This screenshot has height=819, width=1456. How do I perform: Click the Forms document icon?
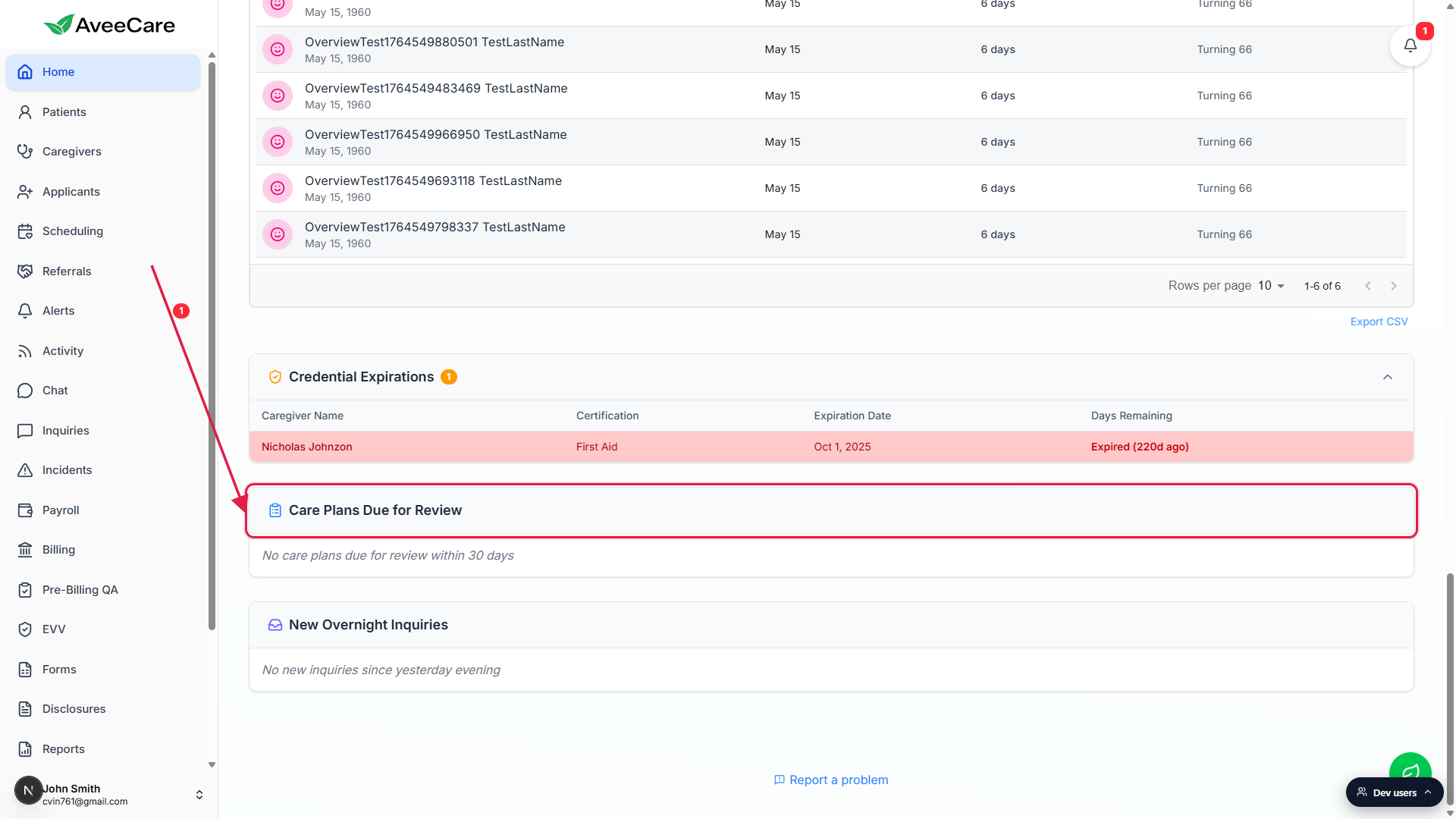point(25,670)
